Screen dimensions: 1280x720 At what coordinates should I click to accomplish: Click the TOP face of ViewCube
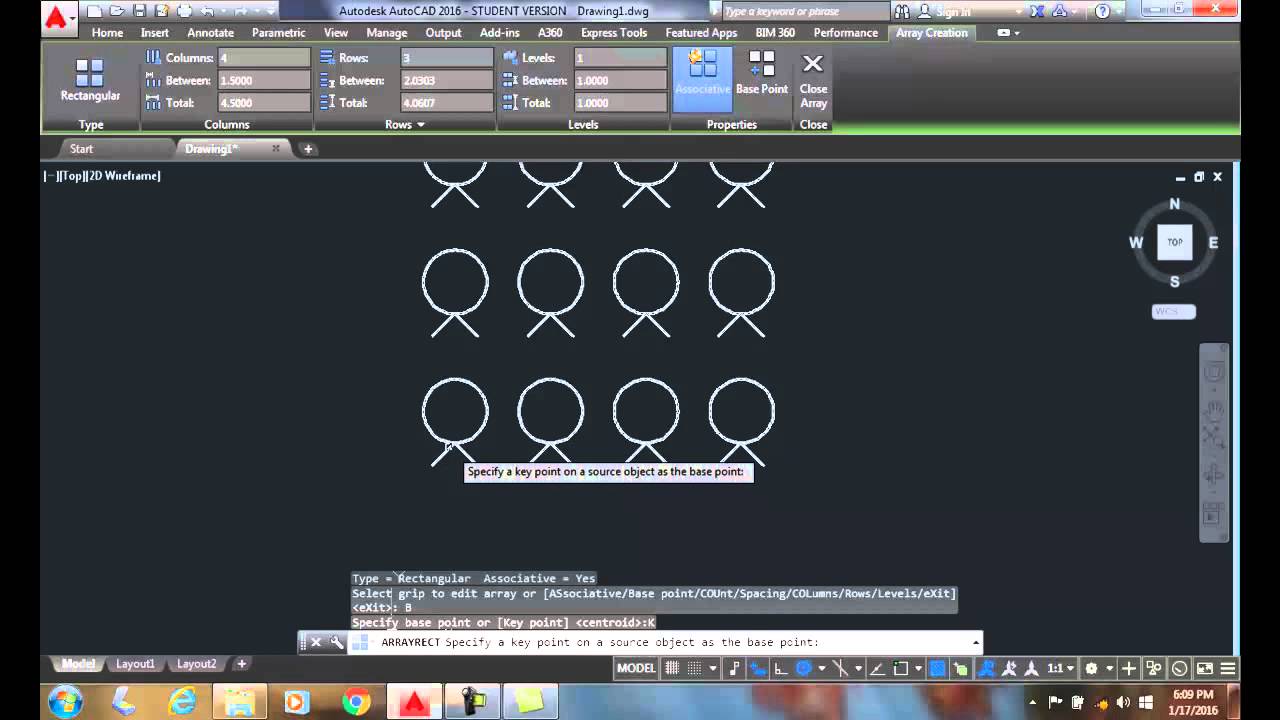1175,242
